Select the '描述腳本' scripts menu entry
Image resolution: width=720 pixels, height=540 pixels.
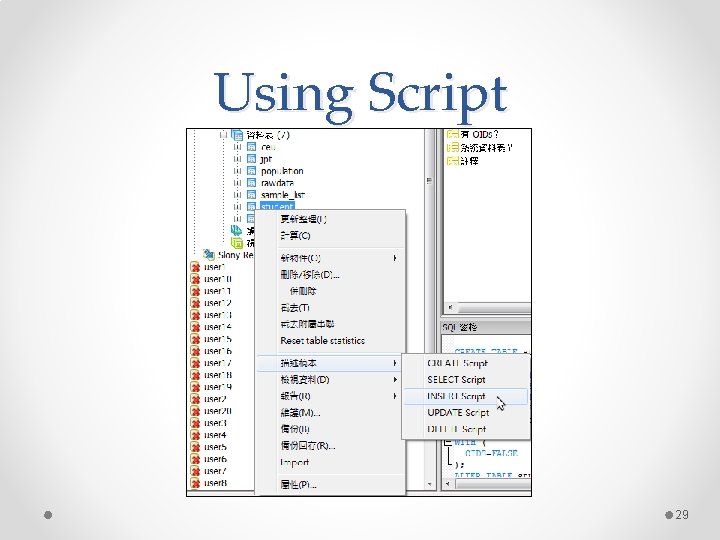[330, 363]
